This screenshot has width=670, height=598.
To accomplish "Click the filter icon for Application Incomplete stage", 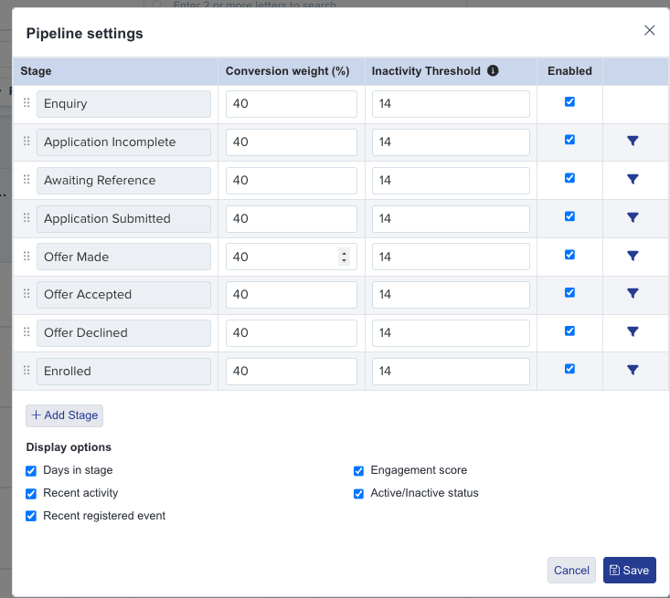I will [x=632, y=141].
